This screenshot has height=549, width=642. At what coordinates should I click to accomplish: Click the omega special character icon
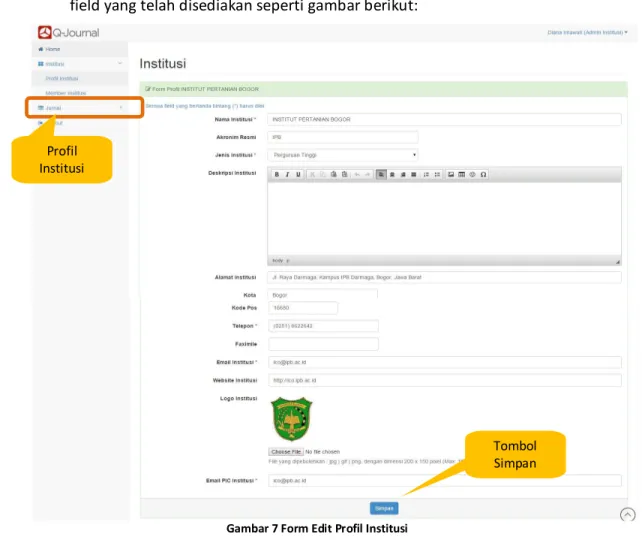point(484,174)
